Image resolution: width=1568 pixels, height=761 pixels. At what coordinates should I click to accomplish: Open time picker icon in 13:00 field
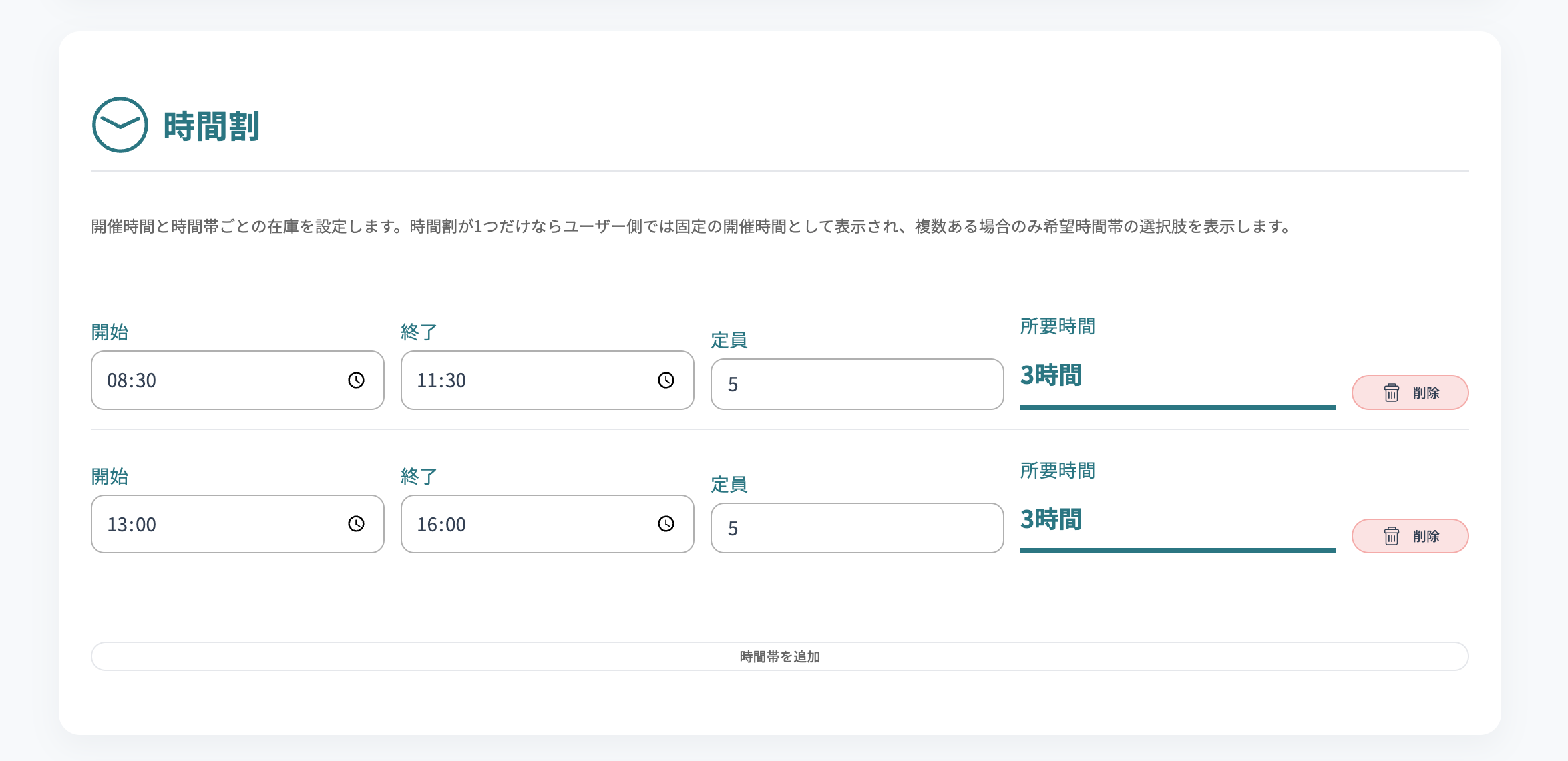357,524
